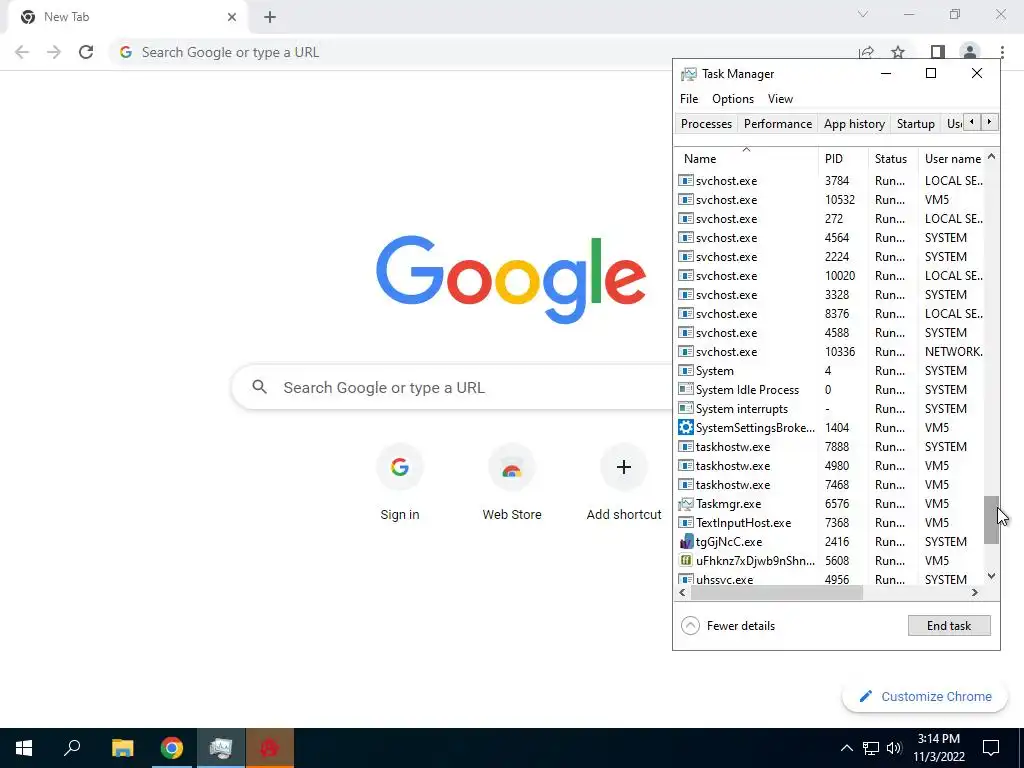Open the Chrome profile avatar

(970, 52)
